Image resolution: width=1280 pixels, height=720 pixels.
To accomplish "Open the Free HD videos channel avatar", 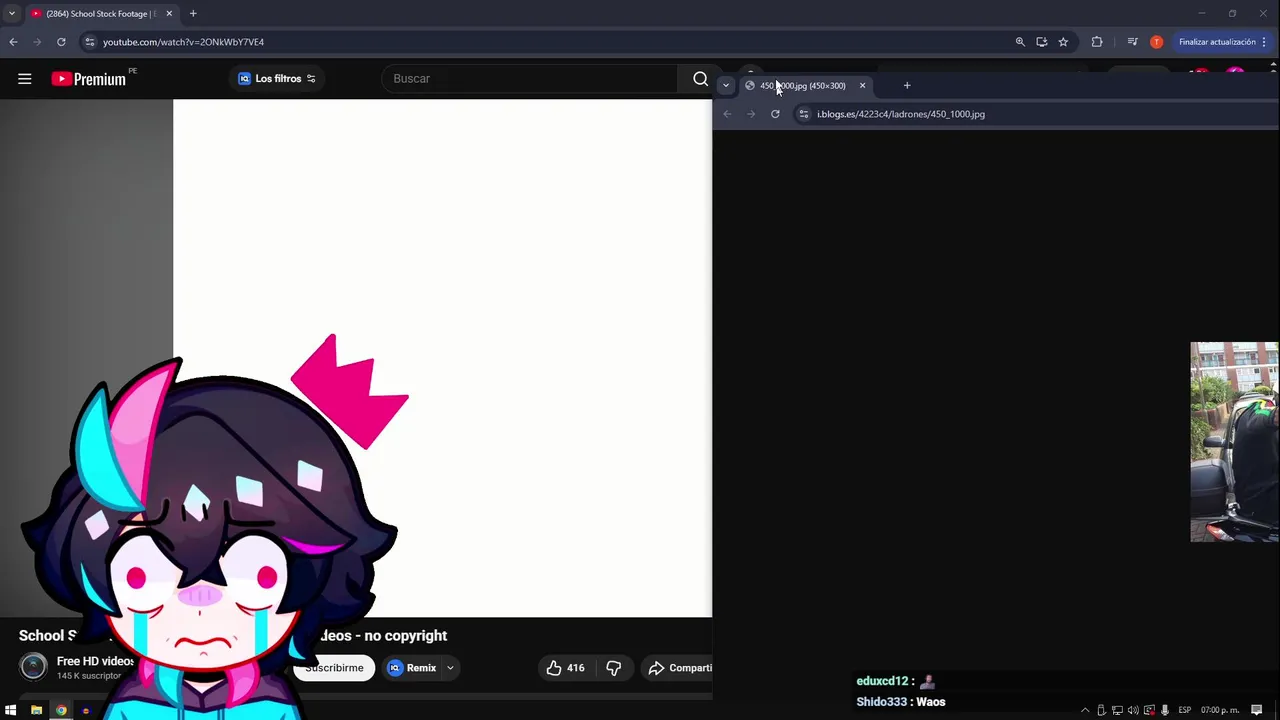I will 33,667.
